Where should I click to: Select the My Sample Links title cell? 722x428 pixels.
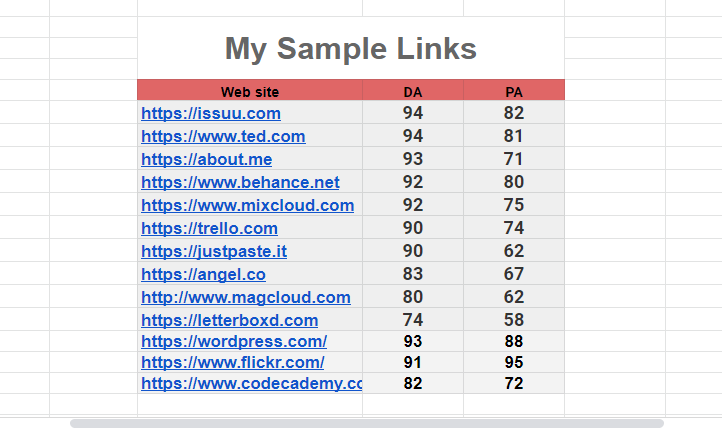[x=350, y=48]
